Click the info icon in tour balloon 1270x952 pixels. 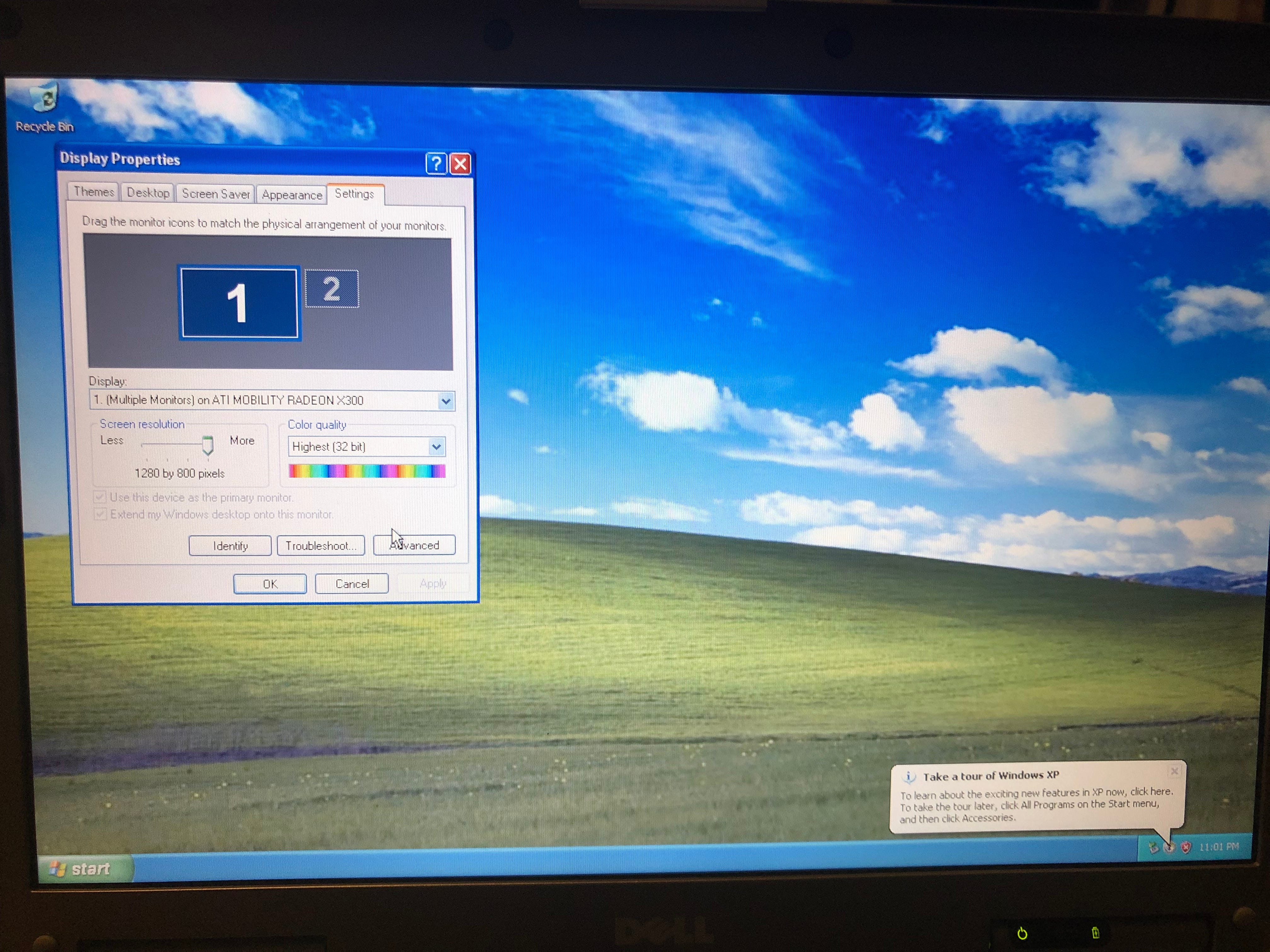pyautogui.click(x=909, y=778)
